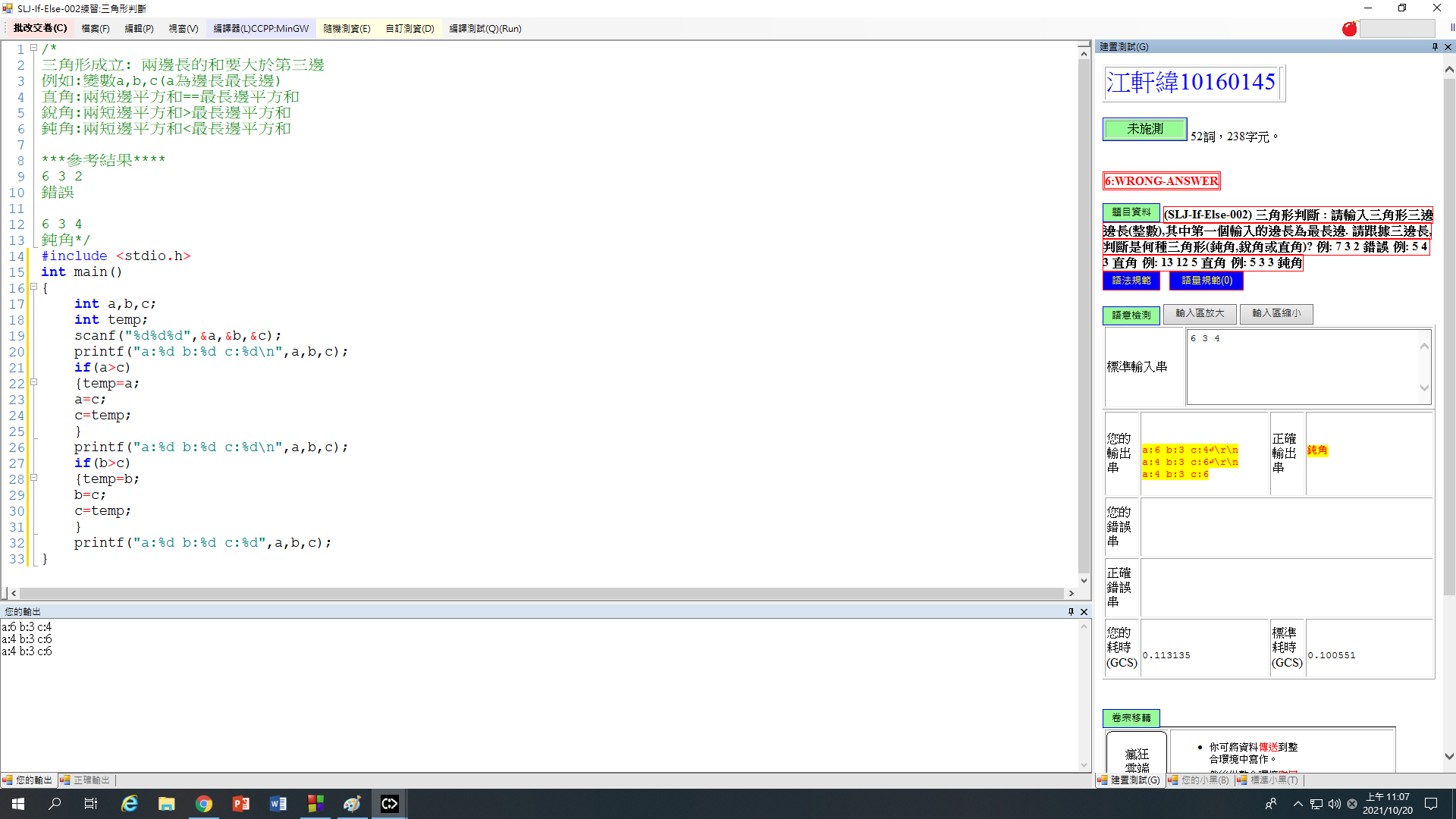Image resolution: width=1456 pixels, height=819 pixels.
Task: Click the horizontal scrollbar below the code editor
Action: [x=531, y=593]
